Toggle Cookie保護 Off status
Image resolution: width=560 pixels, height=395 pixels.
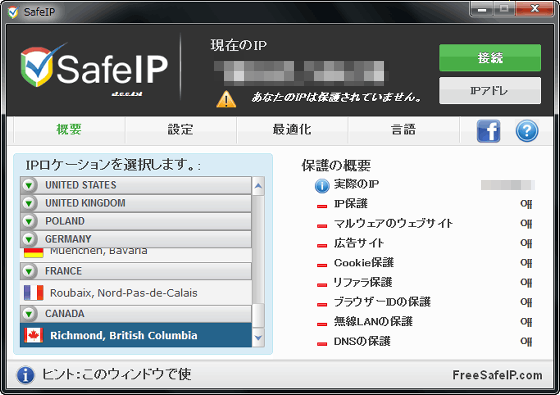coord(526,263)
